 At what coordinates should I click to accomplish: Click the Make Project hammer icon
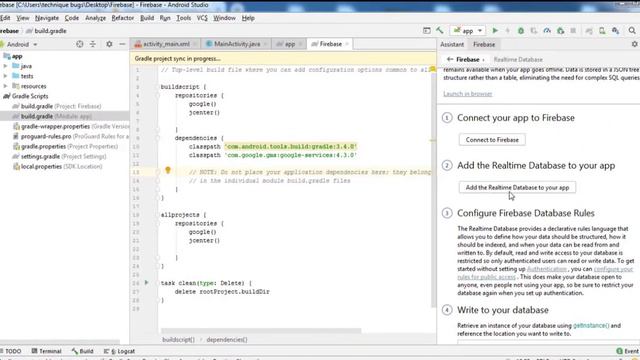pyautogui.click(x=440, y=31)
